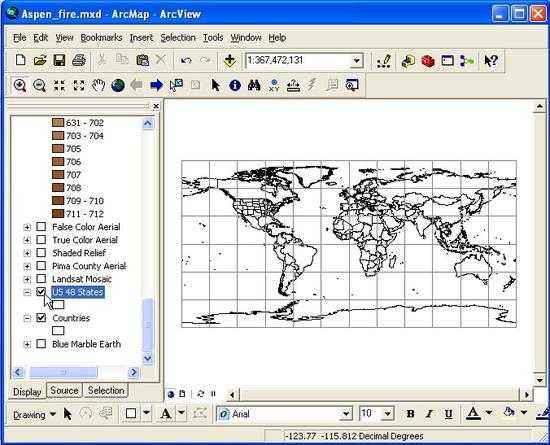Select the Zoom Out magnifier tool
This screenshot has height=445, width=550.
coord(39,85)
